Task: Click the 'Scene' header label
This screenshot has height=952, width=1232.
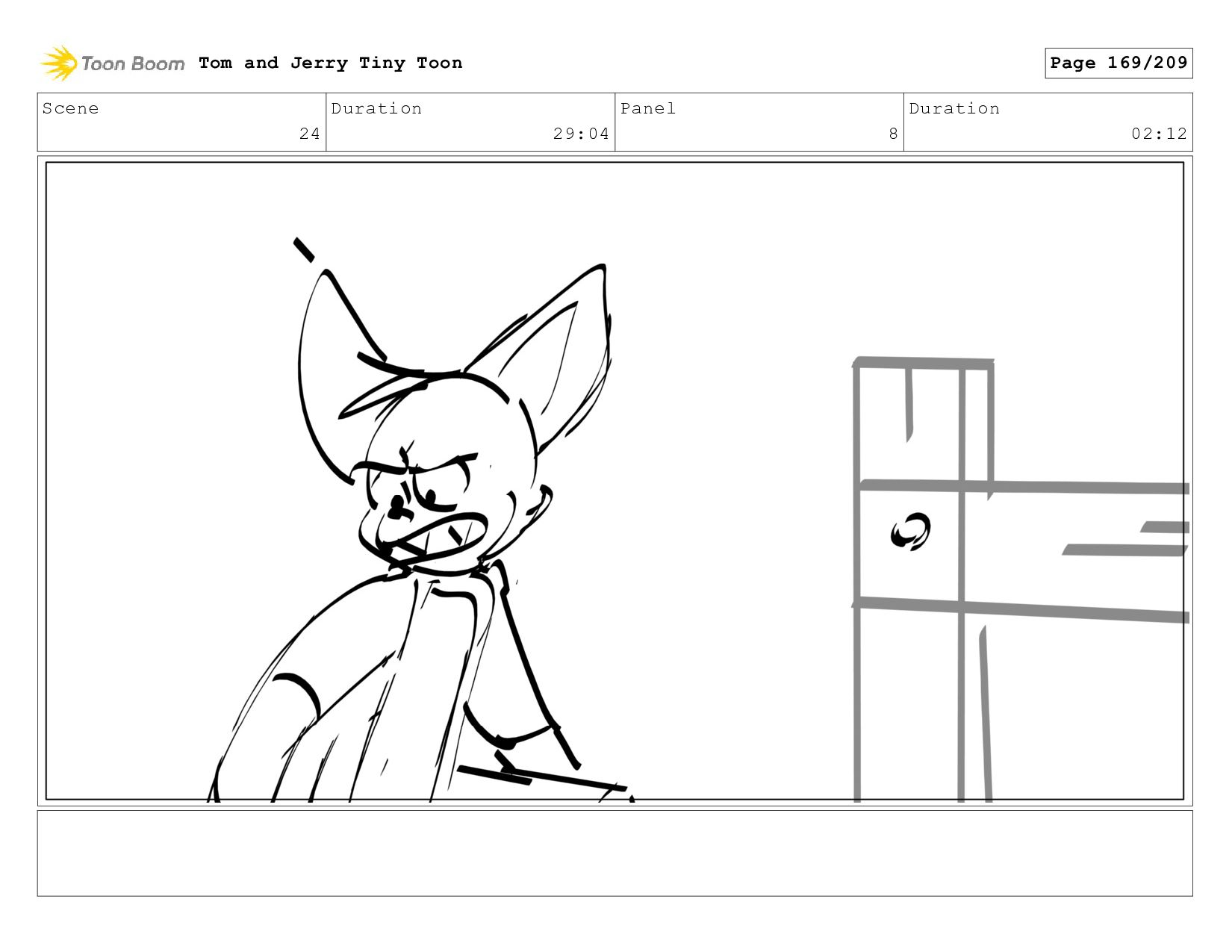Action: tap(70, 108)
